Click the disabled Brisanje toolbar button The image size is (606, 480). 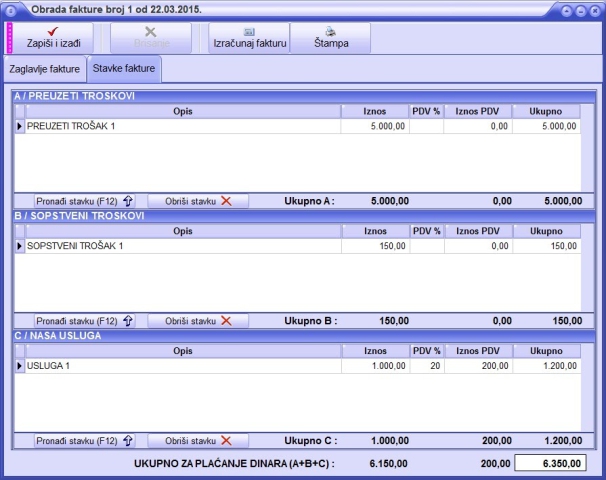pos(150,37)
